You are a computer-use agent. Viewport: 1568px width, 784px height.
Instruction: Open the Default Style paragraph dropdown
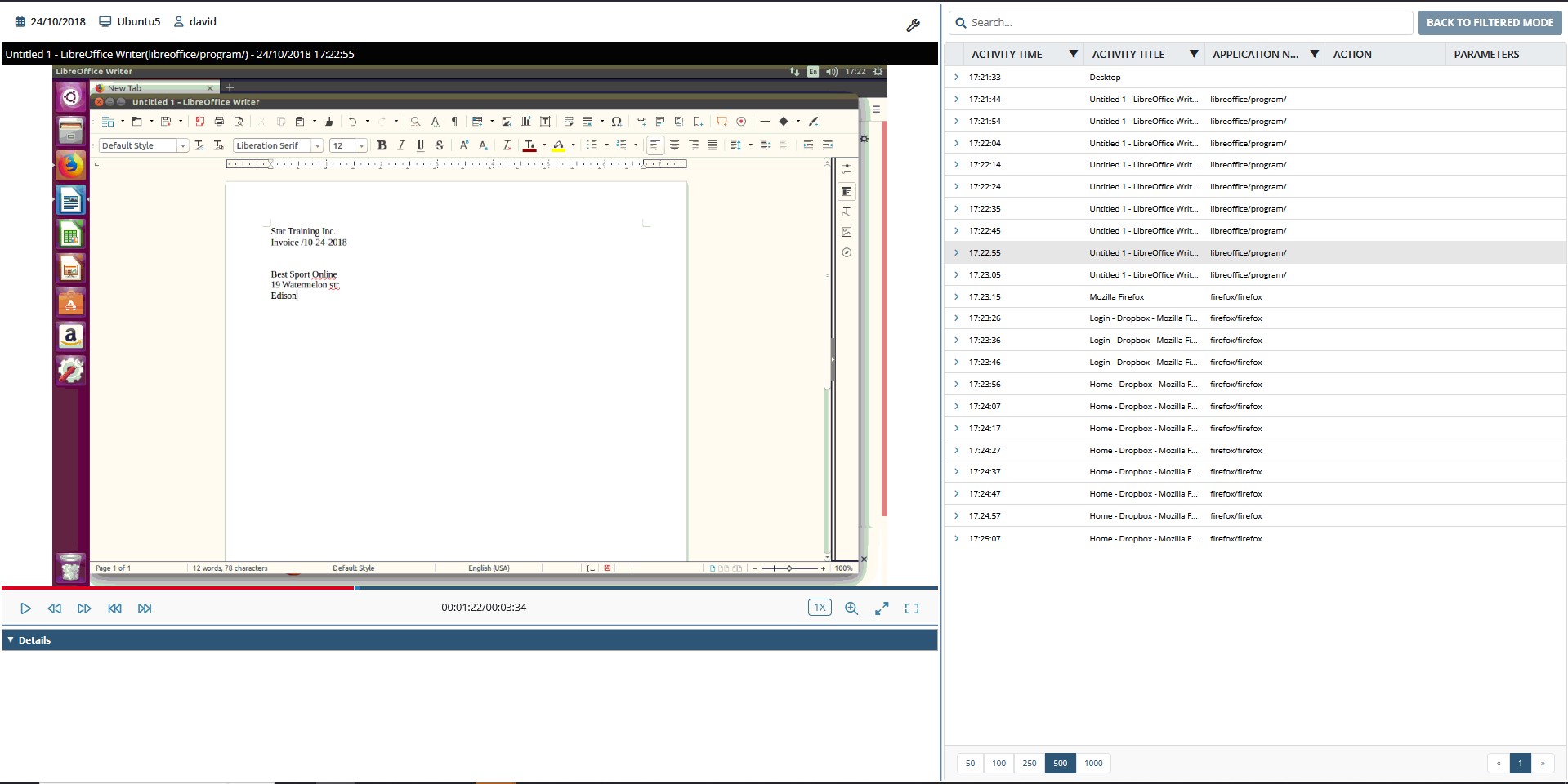click(x=183, y=145)
